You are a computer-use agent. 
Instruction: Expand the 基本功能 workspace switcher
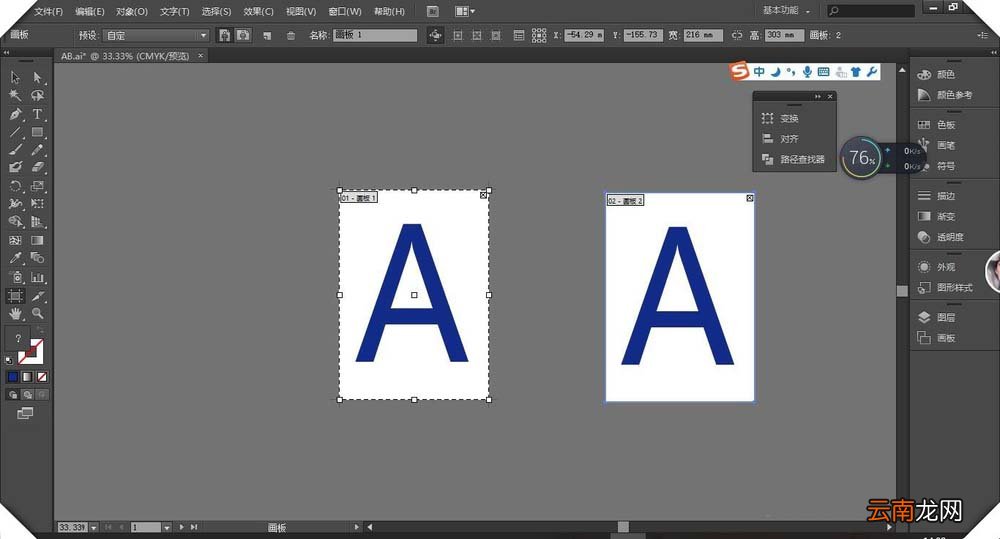click(x=786, y=11)
